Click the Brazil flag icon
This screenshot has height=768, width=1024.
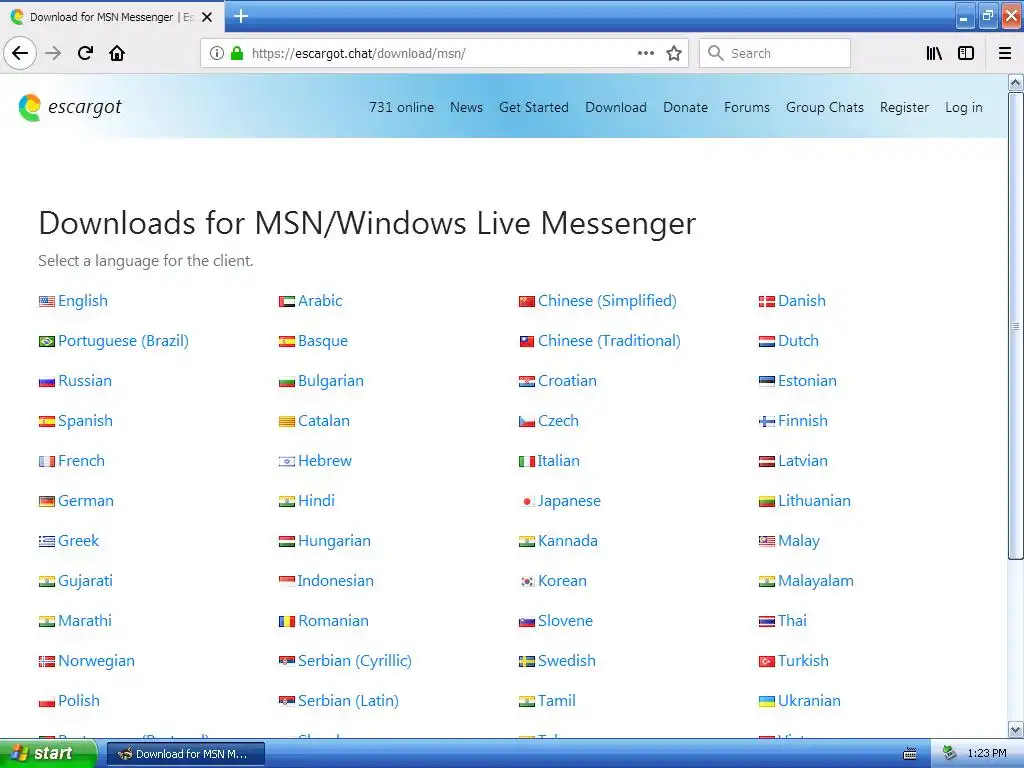46,341
